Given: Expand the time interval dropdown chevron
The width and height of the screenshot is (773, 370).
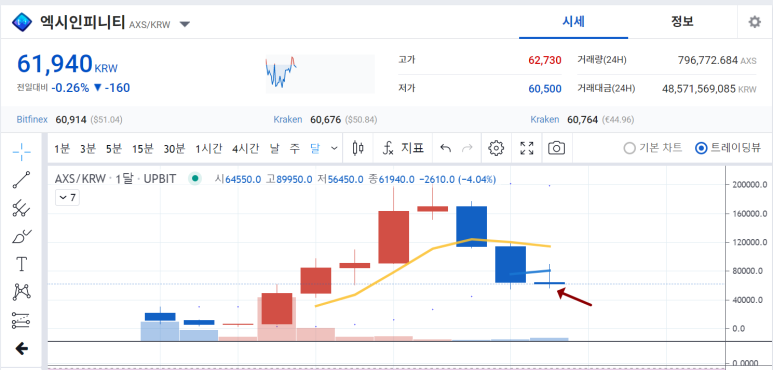Looking at the screenshot, I should [x=334, y=148].
